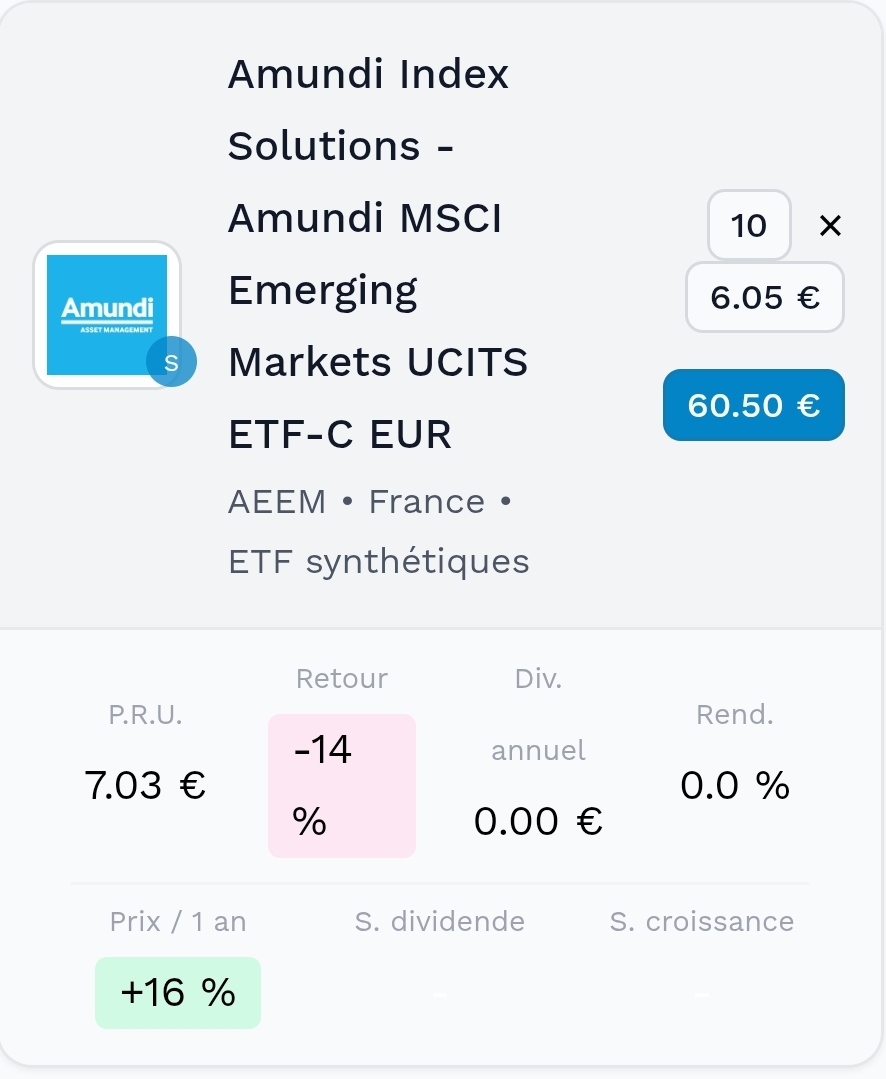Open the Amundi MSCI Emerging Markets title
Viewport: 886px width, 1079px height.
(378, 254)
